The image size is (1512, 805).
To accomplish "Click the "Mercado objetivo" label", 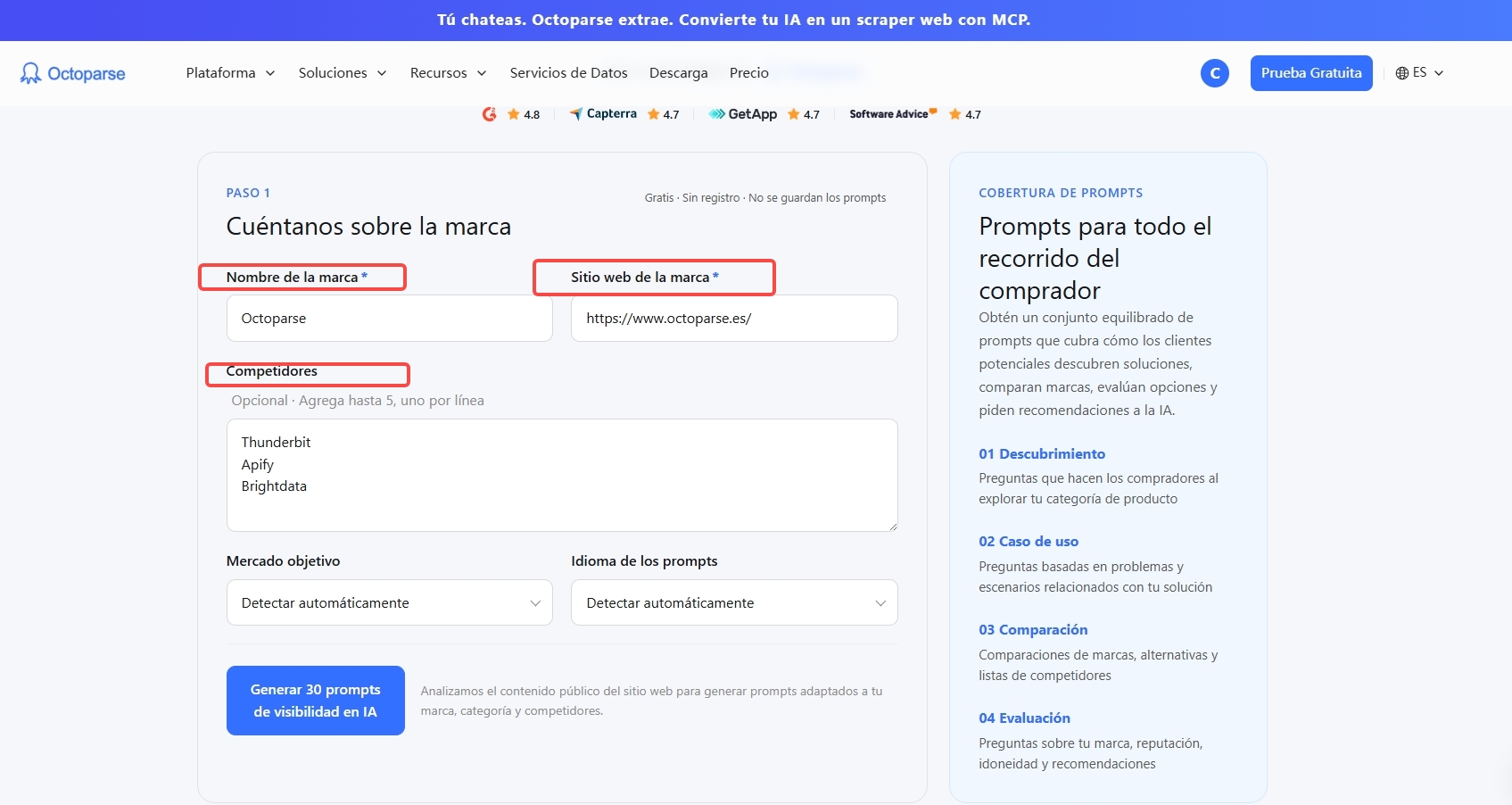I will 283,560.
